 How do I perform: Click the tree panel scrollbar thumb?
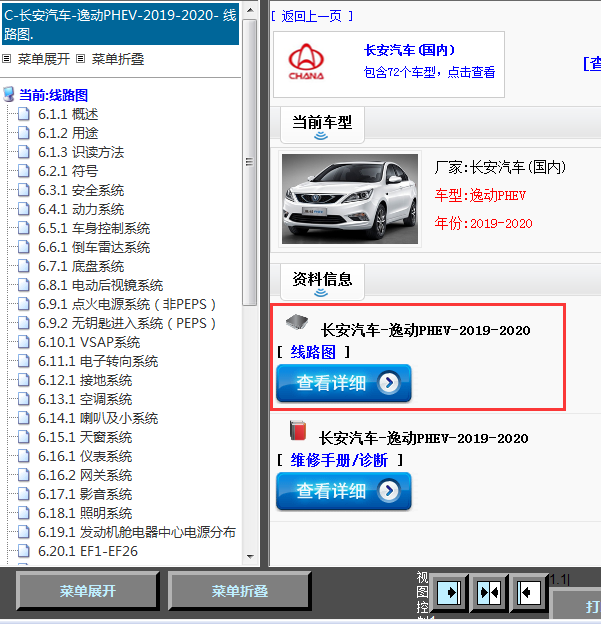[250, 162]
